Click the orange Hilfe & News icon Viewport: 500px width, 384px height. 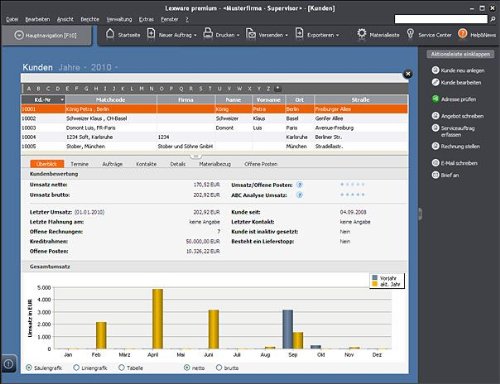pyautogui.click(x=462, y=34)
